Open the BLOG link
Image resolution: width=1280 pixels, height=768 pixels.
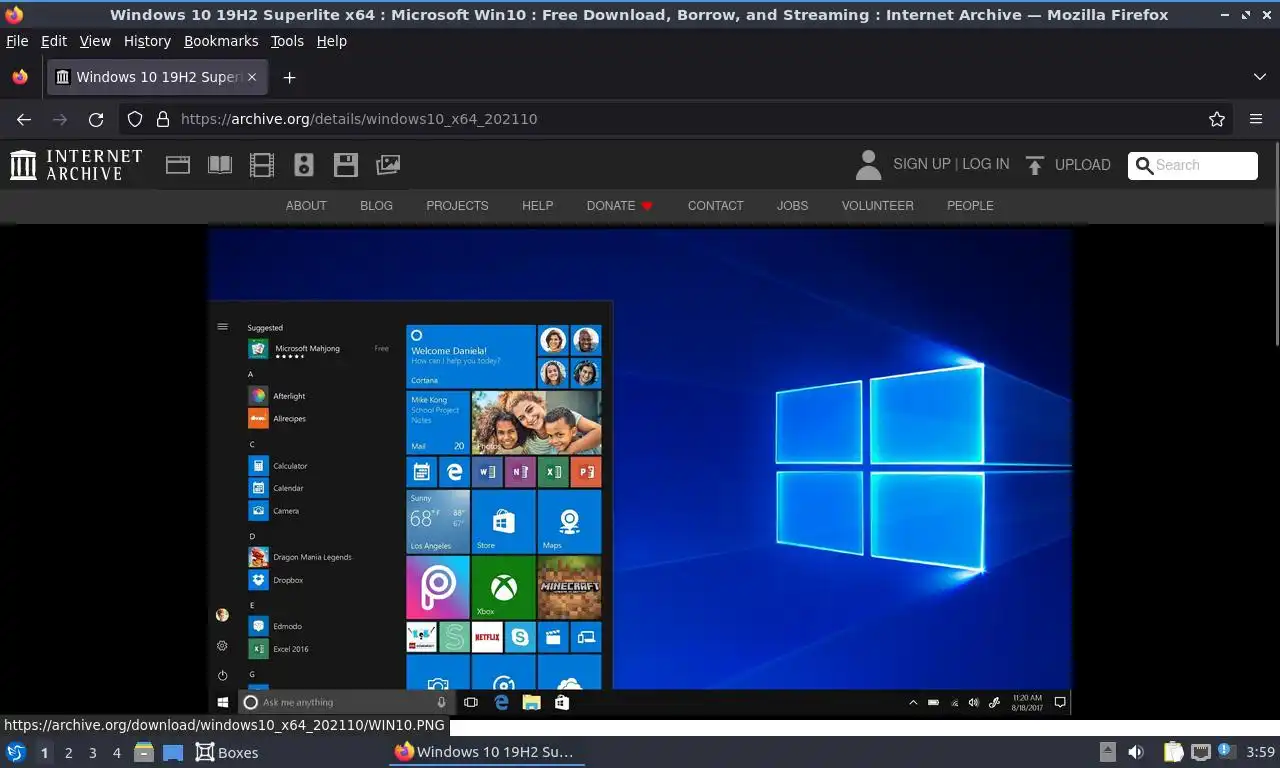pyautogui.click(x=376, y=206)
